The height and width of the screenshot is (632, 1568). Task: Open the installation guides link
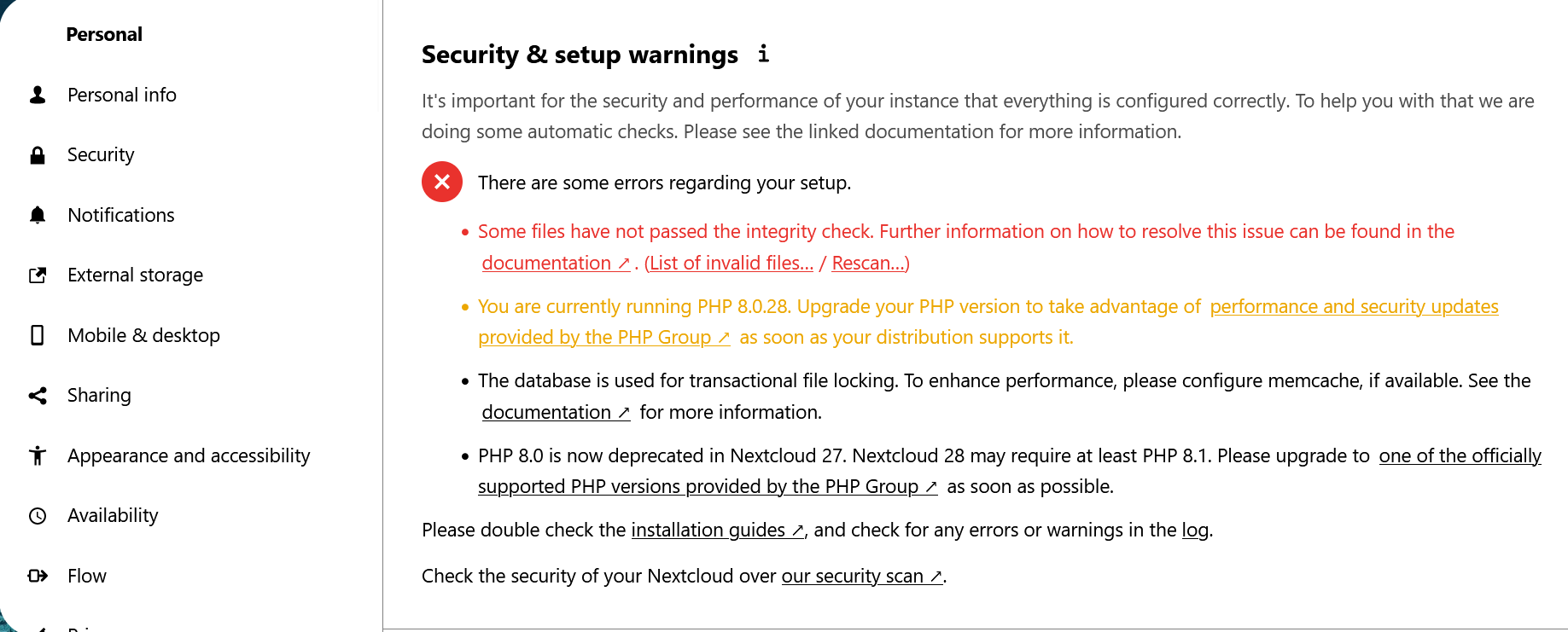tap(716, 530)
